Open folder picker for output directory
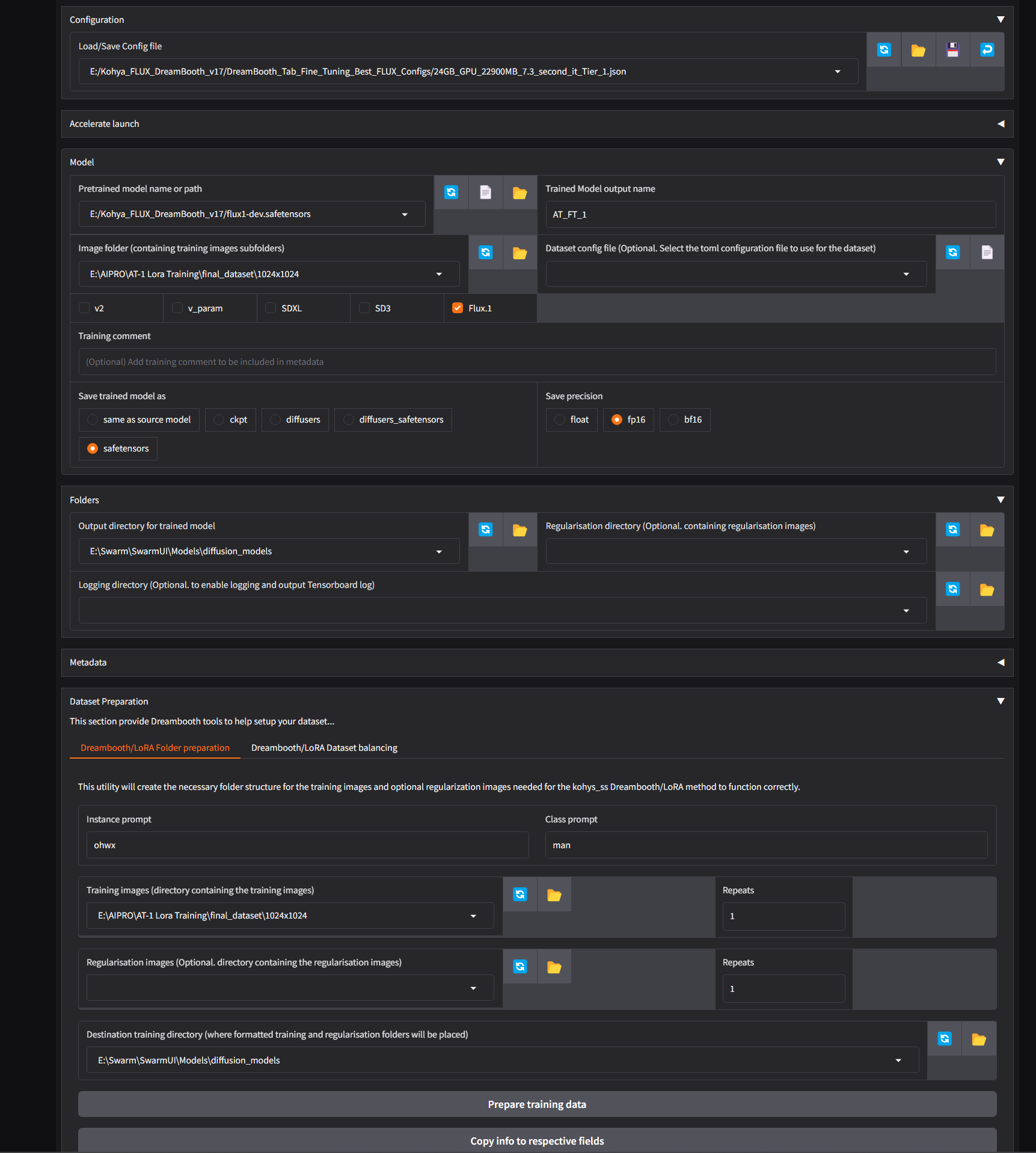1036x1153 pixels. pos(520,530)
